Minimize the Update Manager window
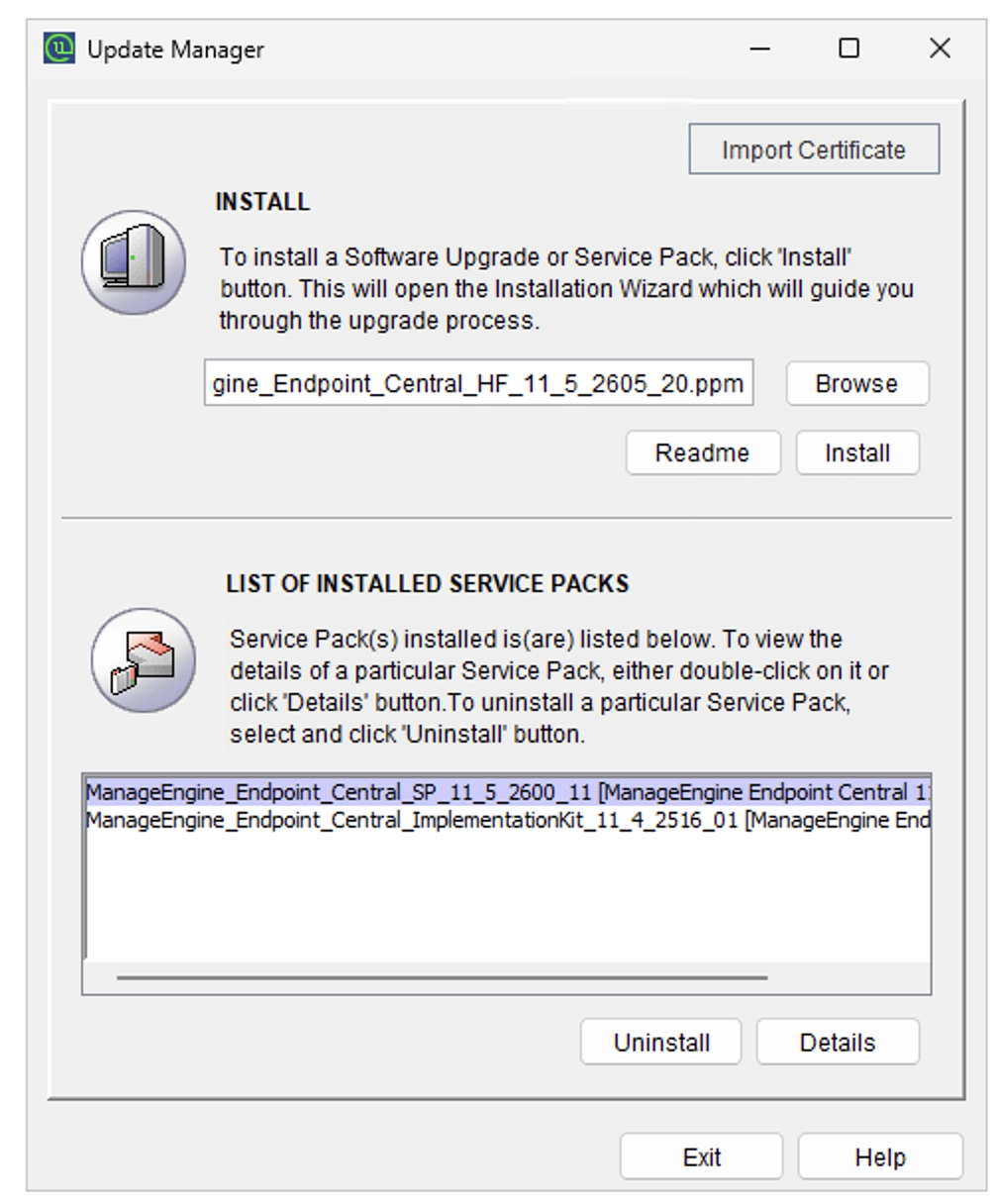996x1204 pixels. (760, 49)
